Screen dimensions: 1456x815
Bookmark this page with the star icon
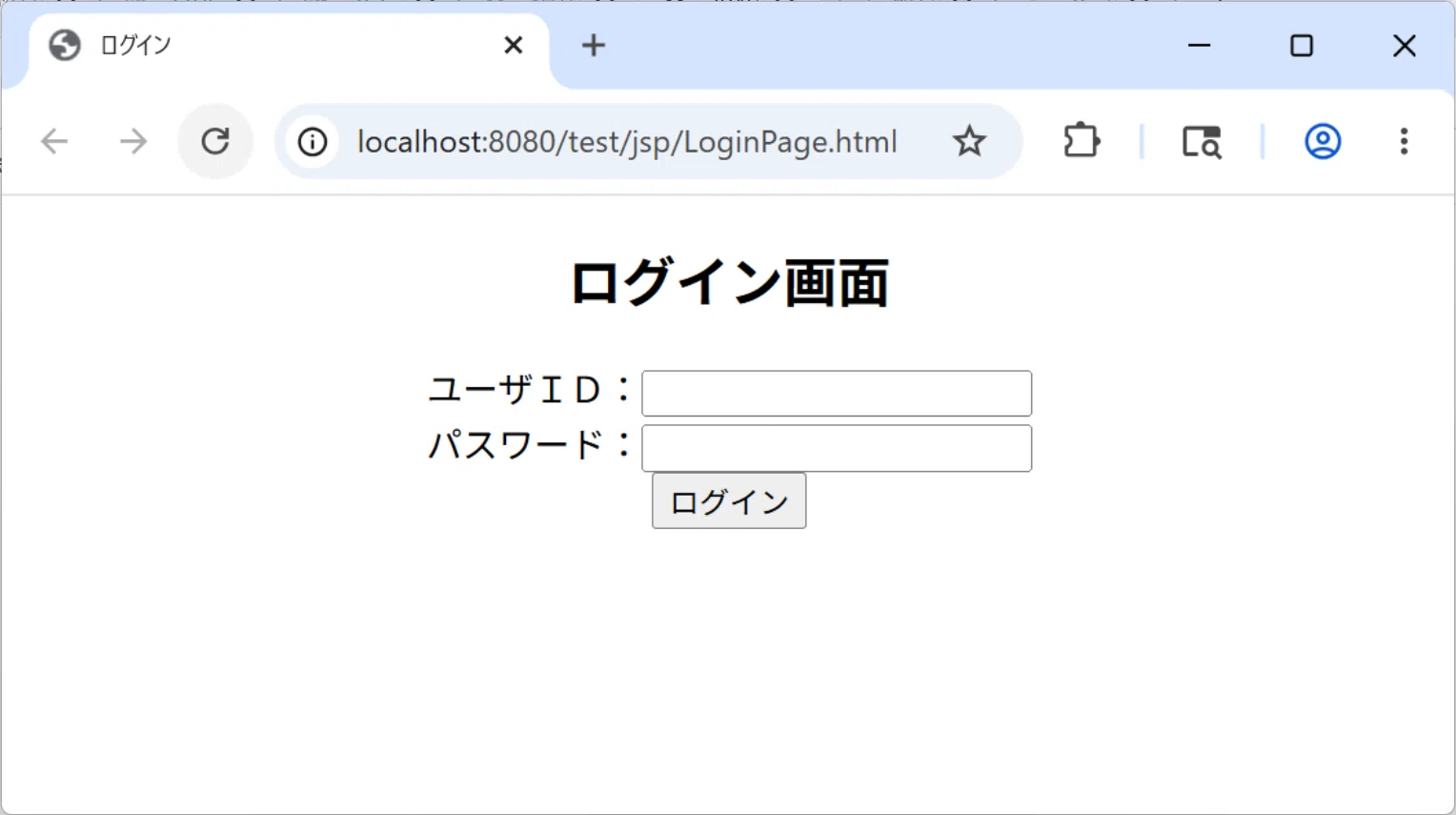click(x=969, y=141)
